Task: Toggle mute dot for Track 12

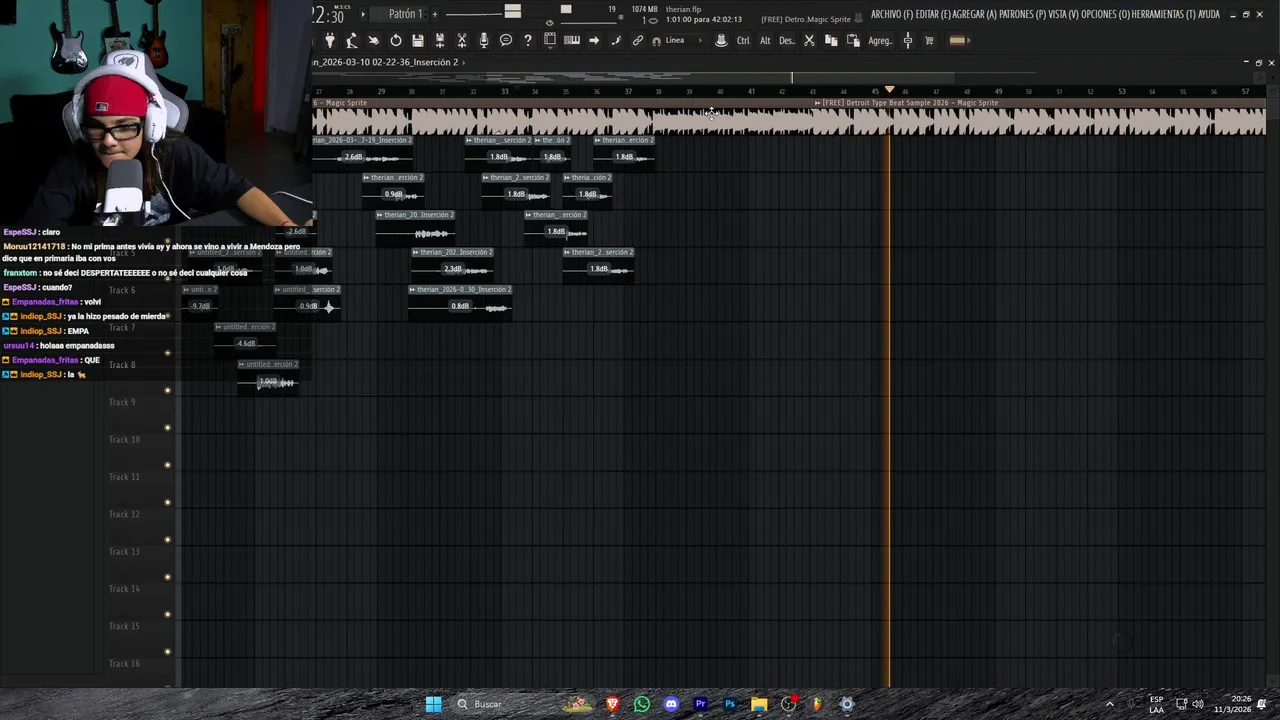Action: coord(167,540)
